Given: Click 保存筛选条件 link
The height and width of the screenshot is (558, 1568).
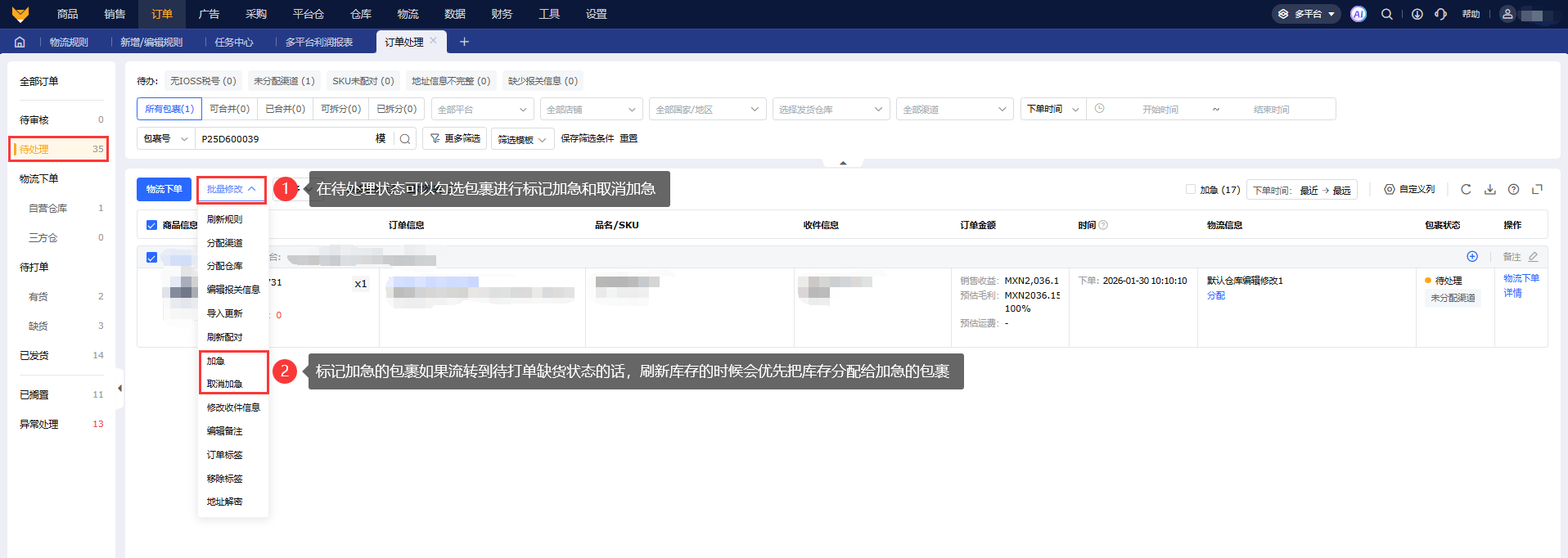Looking at the screenshot, I should pyautogui.click(x=587, y=138).
